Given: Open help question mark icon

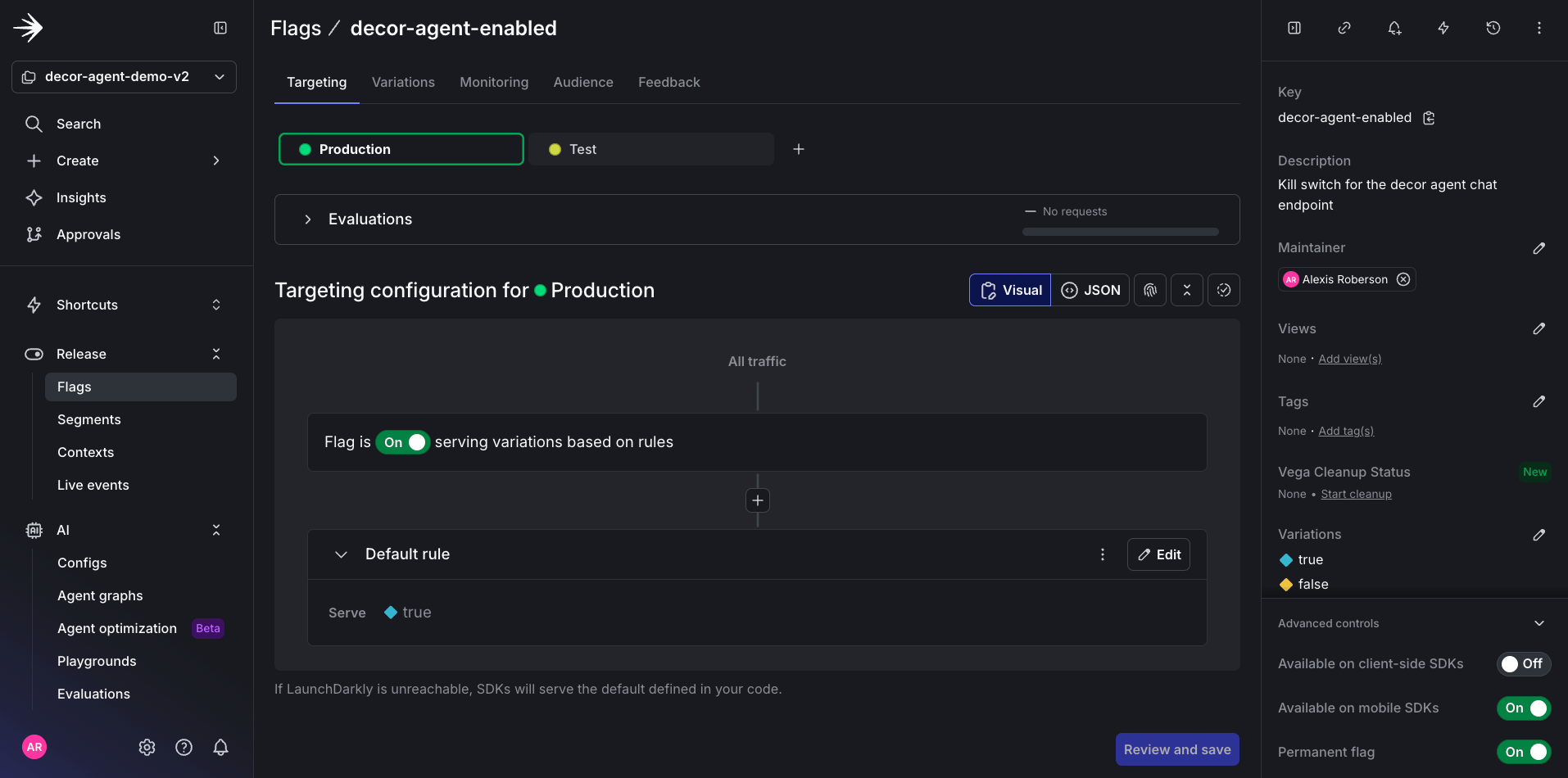Looking at the screenshot, I should pos(184,747).
